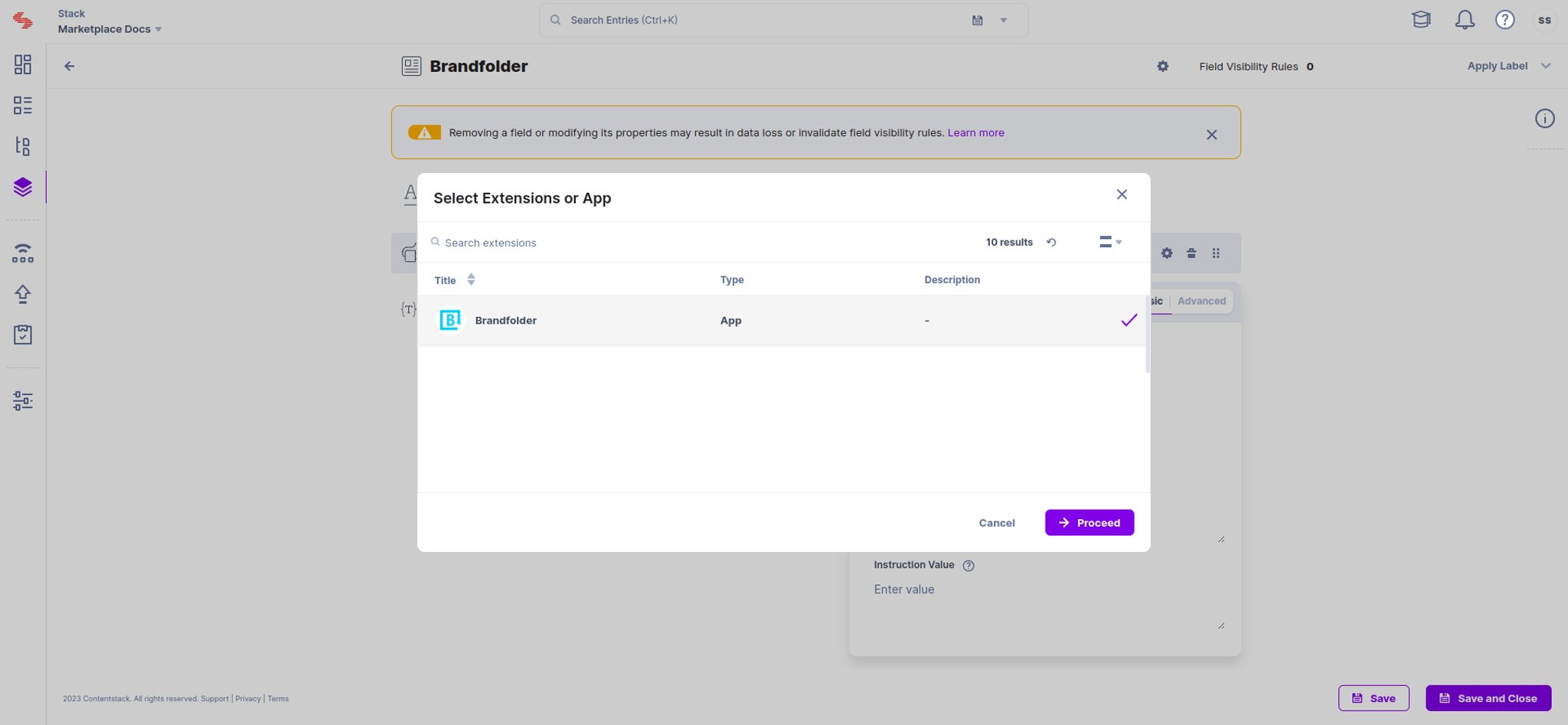This screenshot has width=1568, height=725.
Task: Open the help question mark icon
Action: [1505, 20]
